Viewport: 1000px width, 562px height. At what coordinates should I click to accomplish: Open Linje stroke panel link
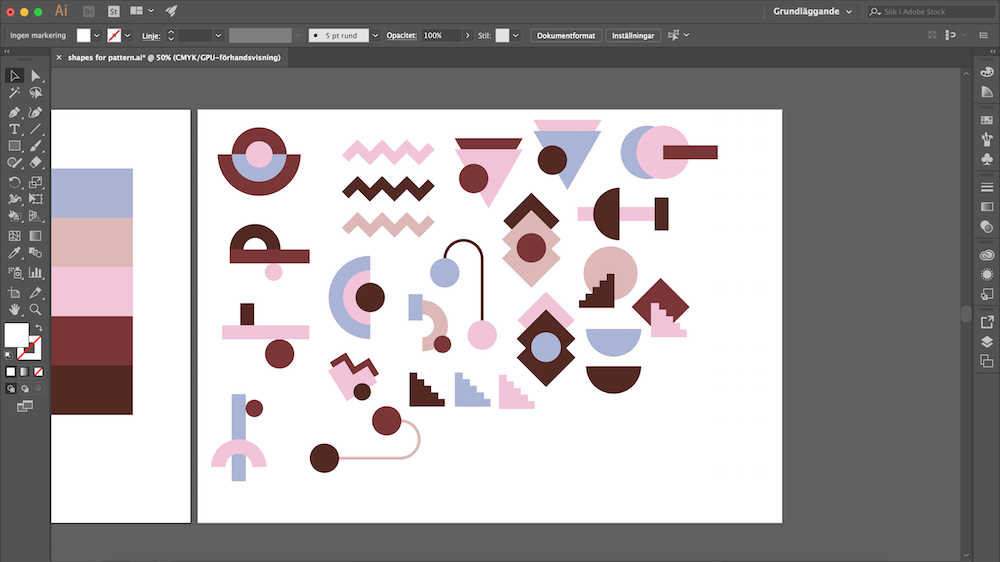tap(151, 36)
